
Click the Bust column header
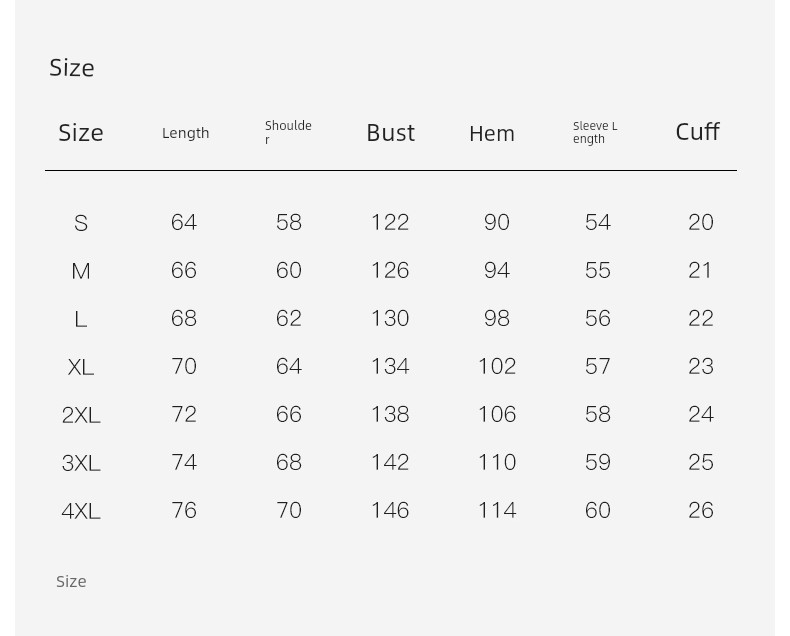point(390,133)
